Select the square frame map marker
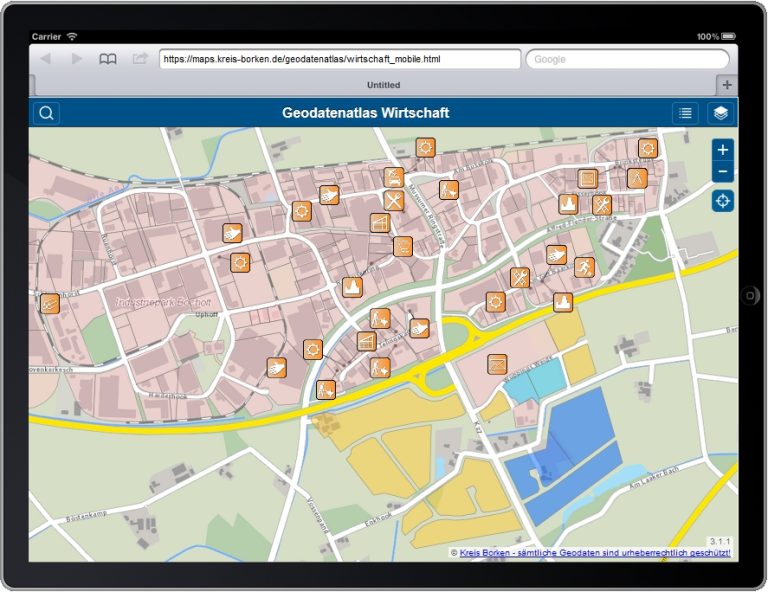Image resolution: width=768 pixels, height=592 pixels. pyautogui.click(x=587, y=179)
